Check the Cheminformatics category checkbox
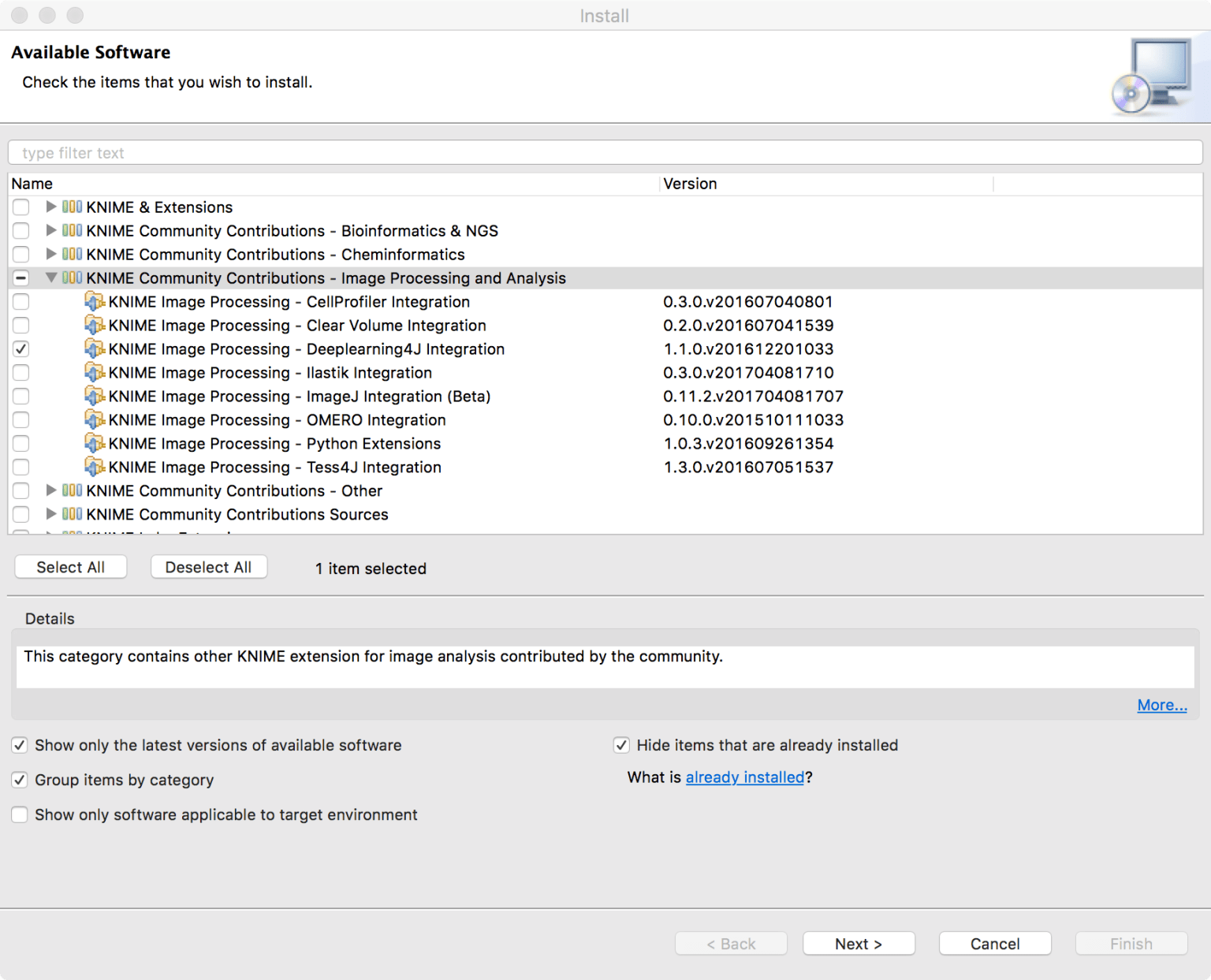Viewport: 1211px width, 980px height. click(21, 254)
